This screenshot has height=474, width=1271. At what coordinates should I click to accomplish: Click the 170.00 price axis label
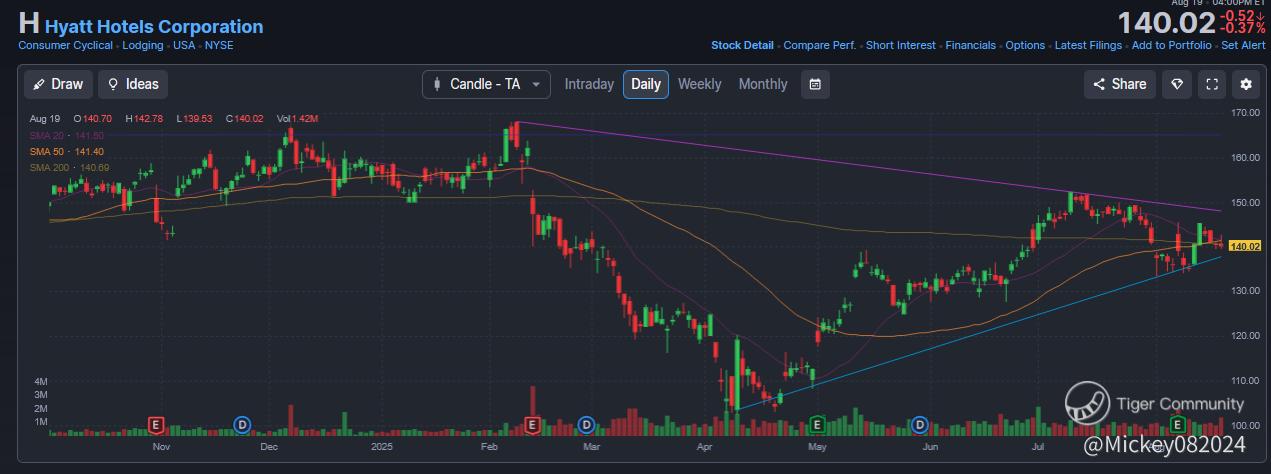[1246, 112]
